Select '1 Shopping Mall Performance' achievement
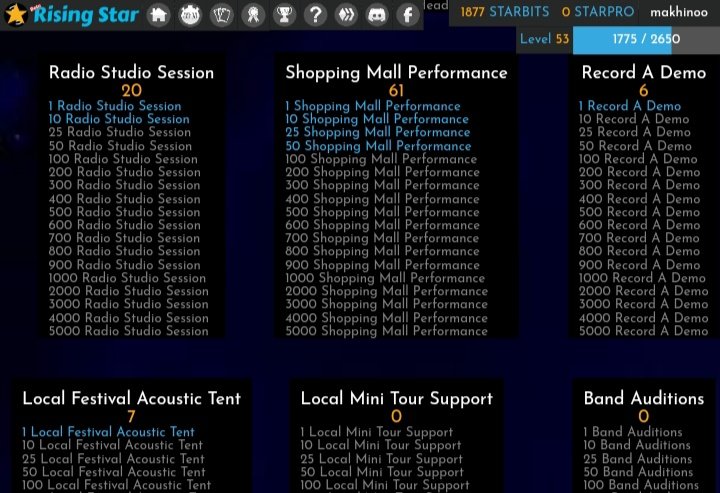Image resolution: width=720 pixels, height=493 pixels. 373,106
